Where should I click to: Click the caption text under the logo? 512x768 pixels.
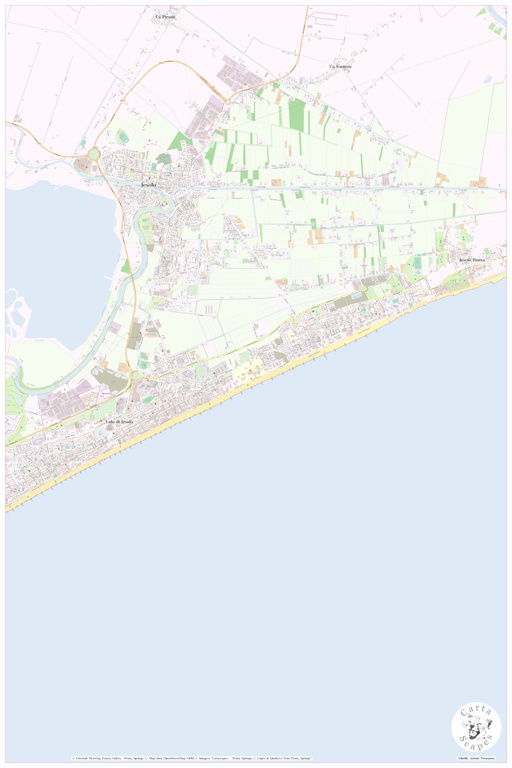476,758
